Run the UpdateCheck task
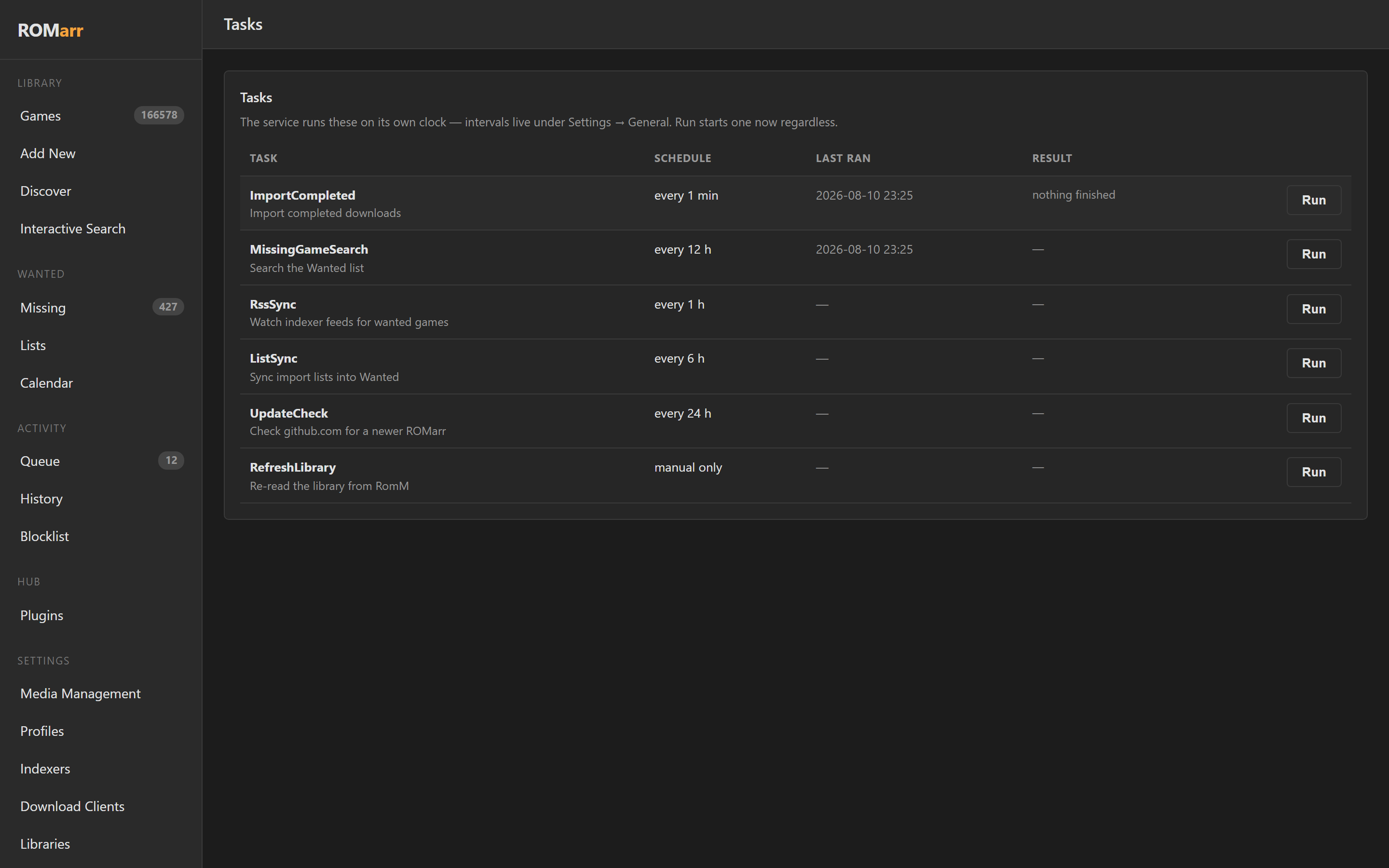Image resolution: width=1389 pixels, height=868 pixels. (1313, 418)
